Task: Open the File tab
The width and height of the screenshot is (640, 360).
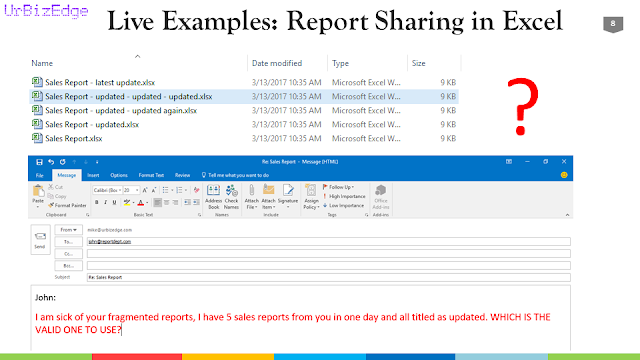Action: pos(40,175)
